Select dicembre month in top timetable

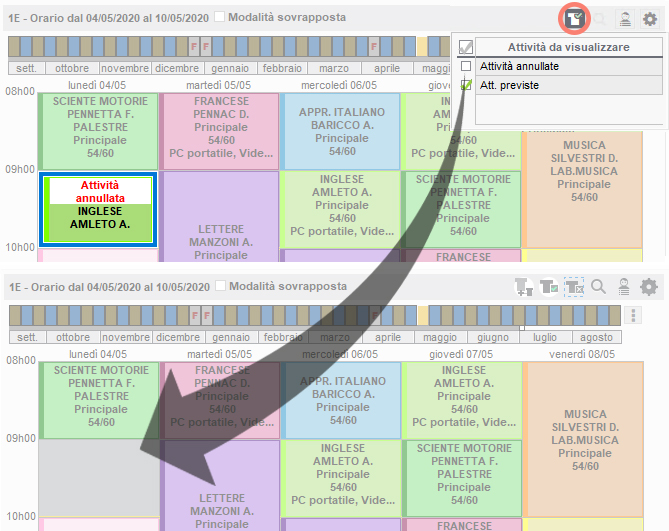coord(177,68)
